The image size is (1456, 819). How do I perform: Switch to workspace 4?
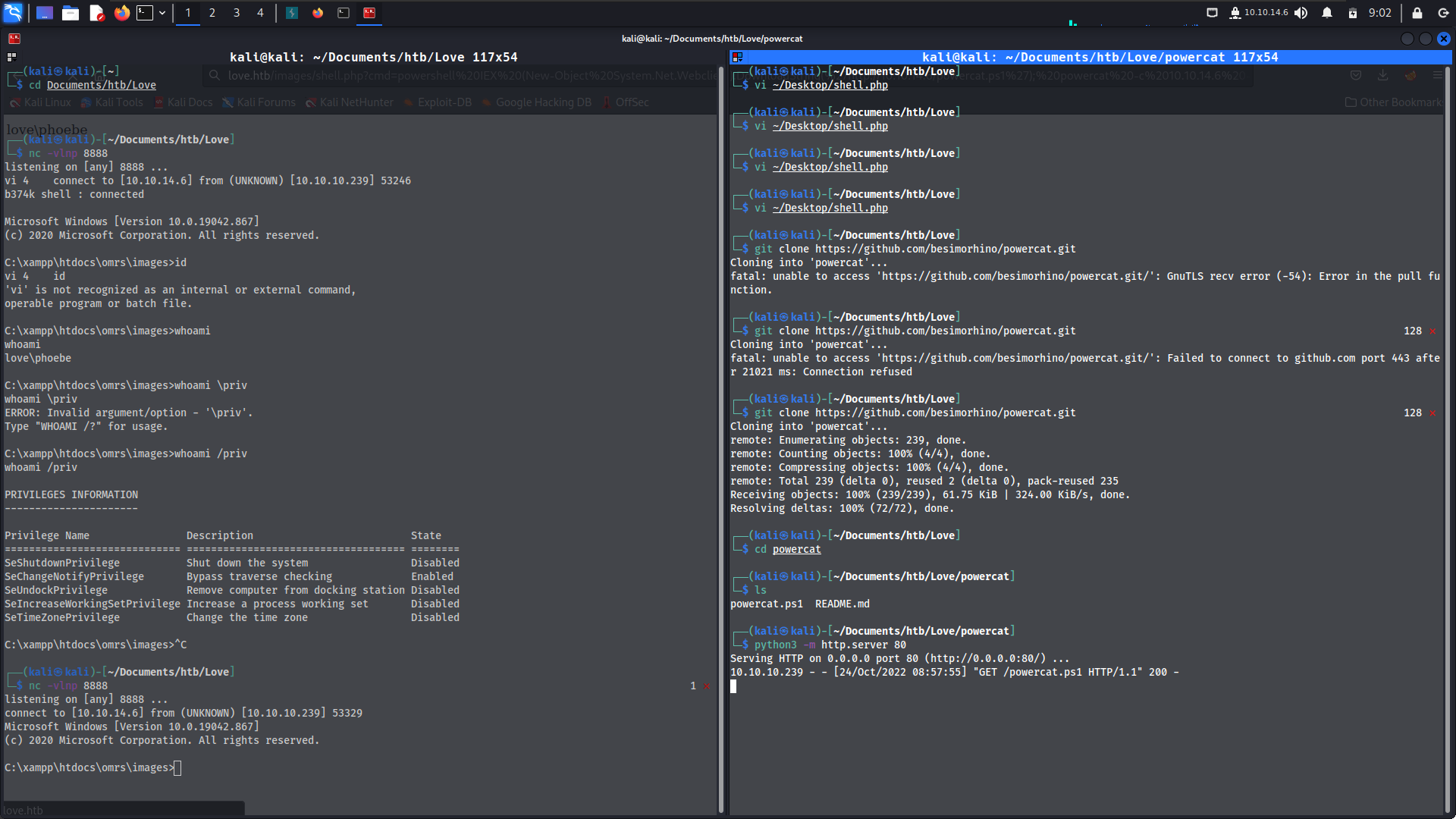(x=260, y=13)
